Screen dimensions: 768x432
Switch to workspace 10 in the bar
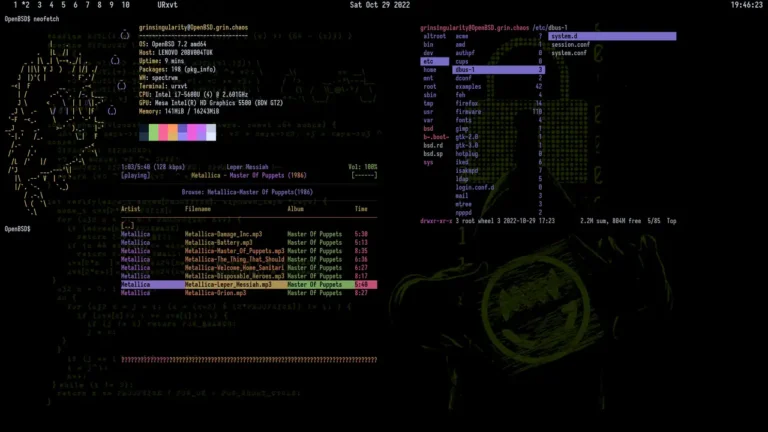click(x=125, y=5)
